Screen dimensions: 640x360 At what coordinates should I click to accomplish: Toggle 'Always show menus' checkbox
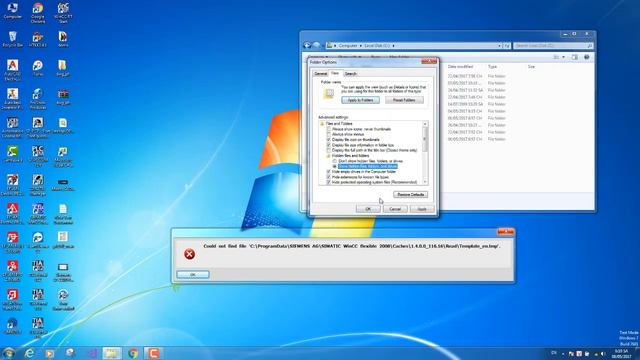(329, 134)
